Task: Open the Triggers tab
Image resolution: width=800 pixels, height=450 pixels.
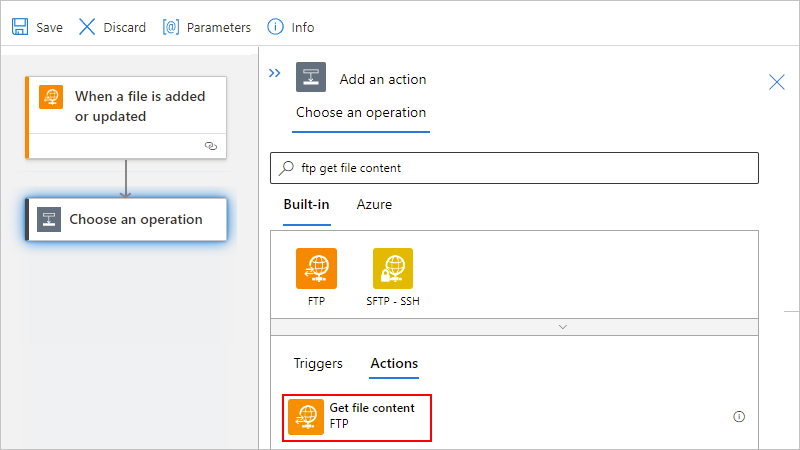Action: point(318,364)
